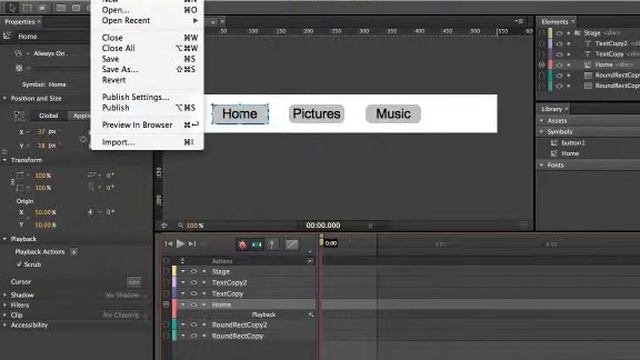Hide the RoundRectCopy layer in the timeline
The width and height of the screenshot is (640, 360).
pos(193,336)
